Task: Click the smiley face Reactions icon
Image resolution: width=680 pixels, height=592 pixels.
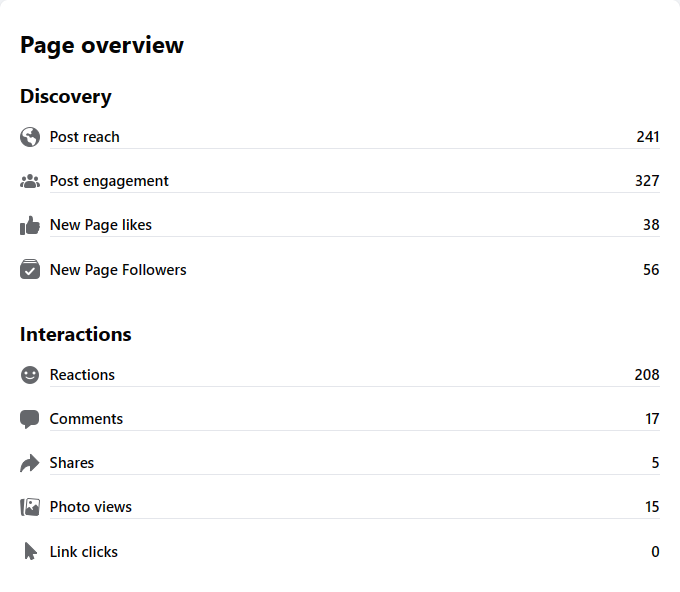Action: [x=30, y=375]
